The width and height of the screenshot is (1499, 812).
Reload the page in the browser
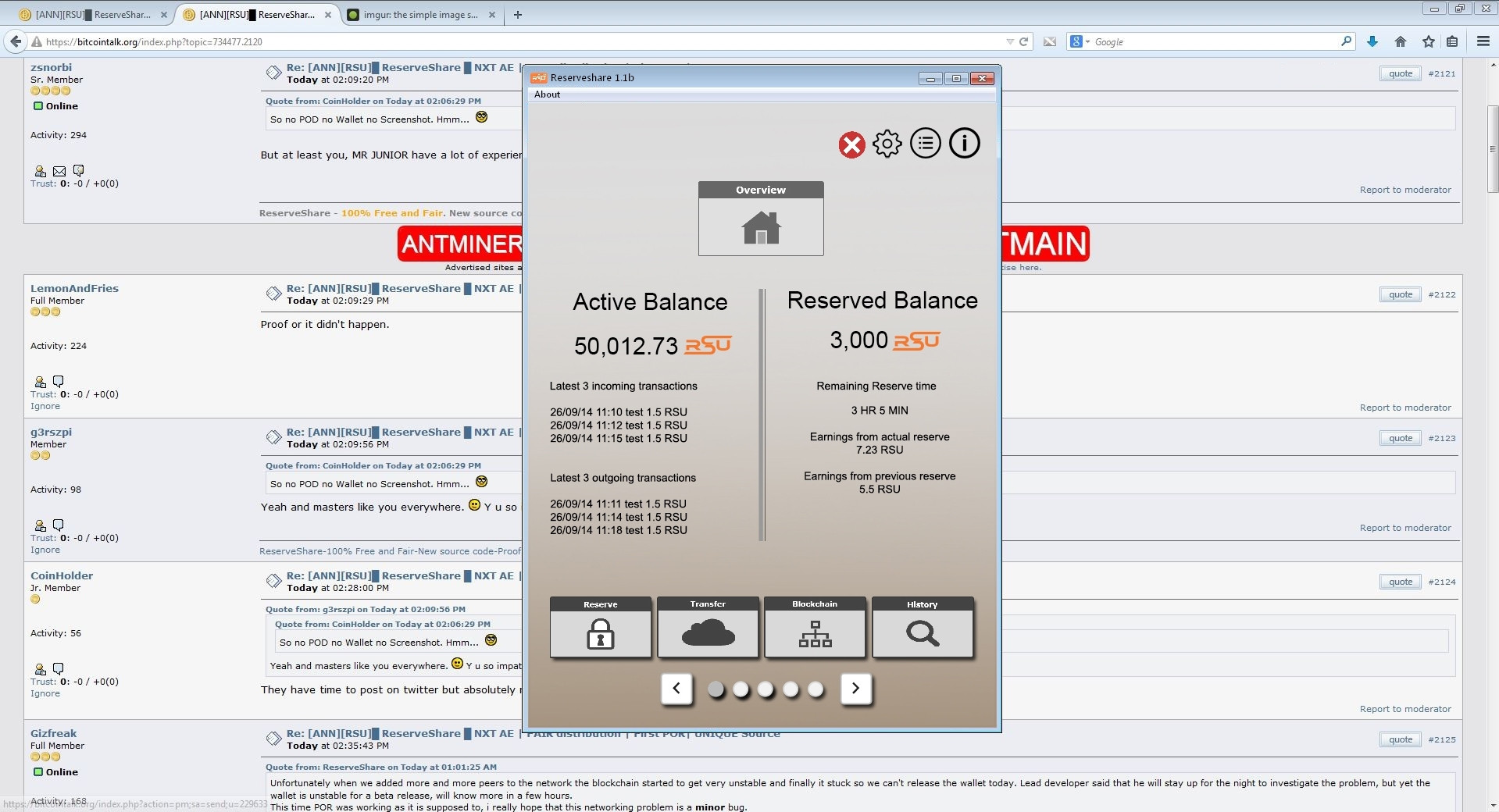point(1023,41)
